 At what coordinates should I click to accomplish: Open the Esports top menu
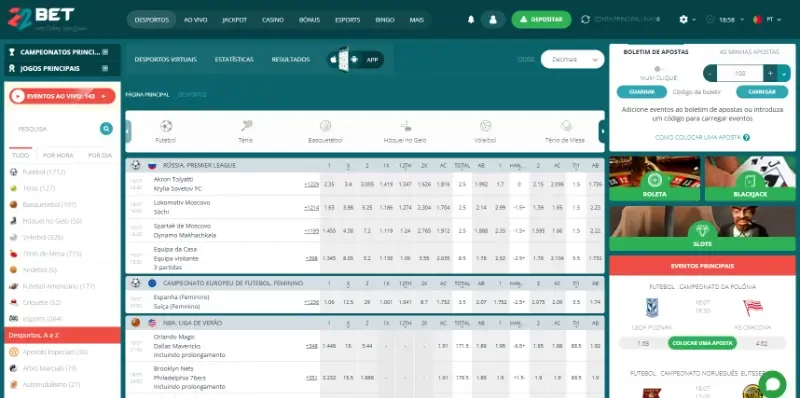(347, 20)
